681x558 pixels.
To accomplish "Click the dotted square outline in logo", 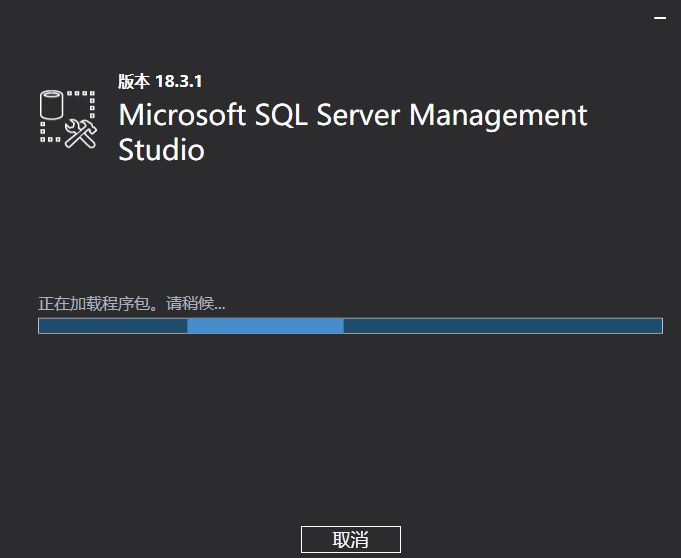I will 68,116.
